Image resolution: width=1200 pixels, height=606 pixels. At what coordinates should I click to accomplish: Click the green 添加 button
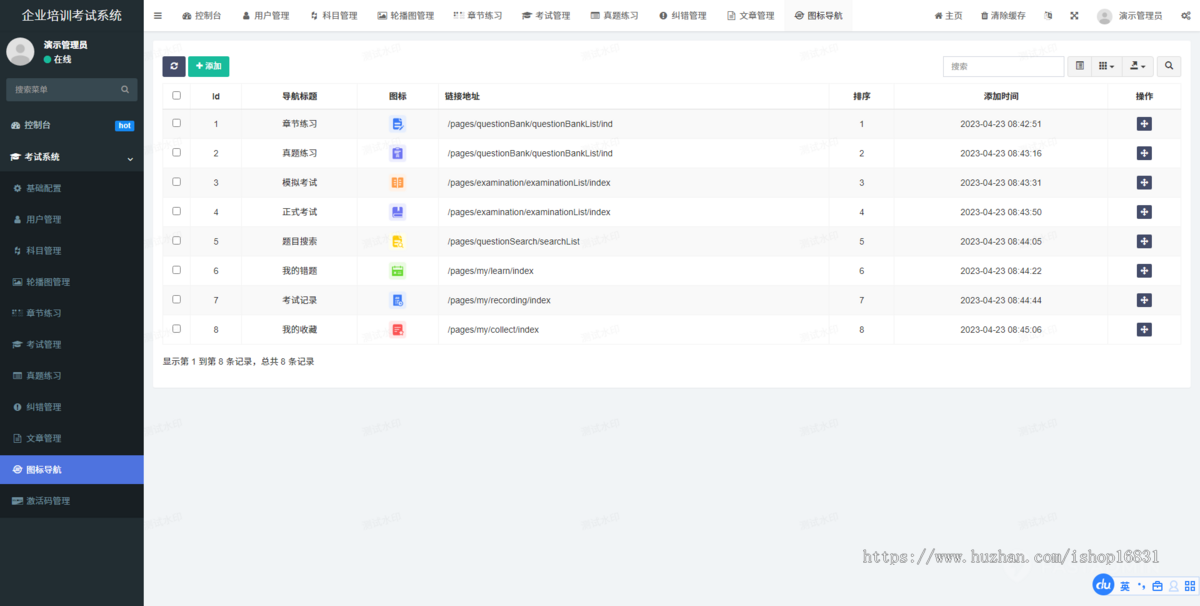click(x=208, y=65)
